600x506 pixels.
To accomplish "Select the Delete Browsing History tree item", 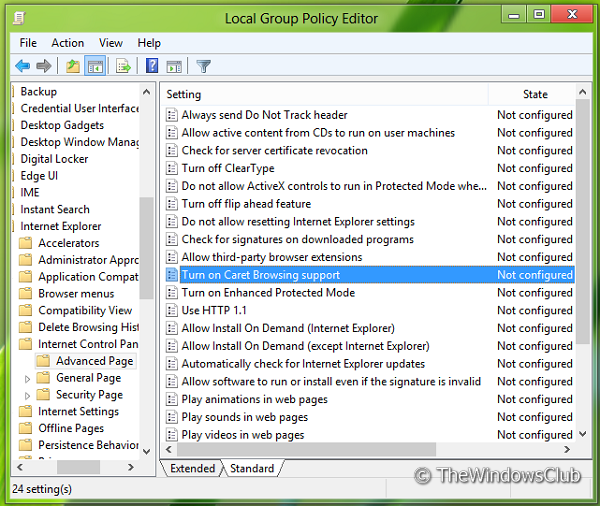I will (88, 327).
